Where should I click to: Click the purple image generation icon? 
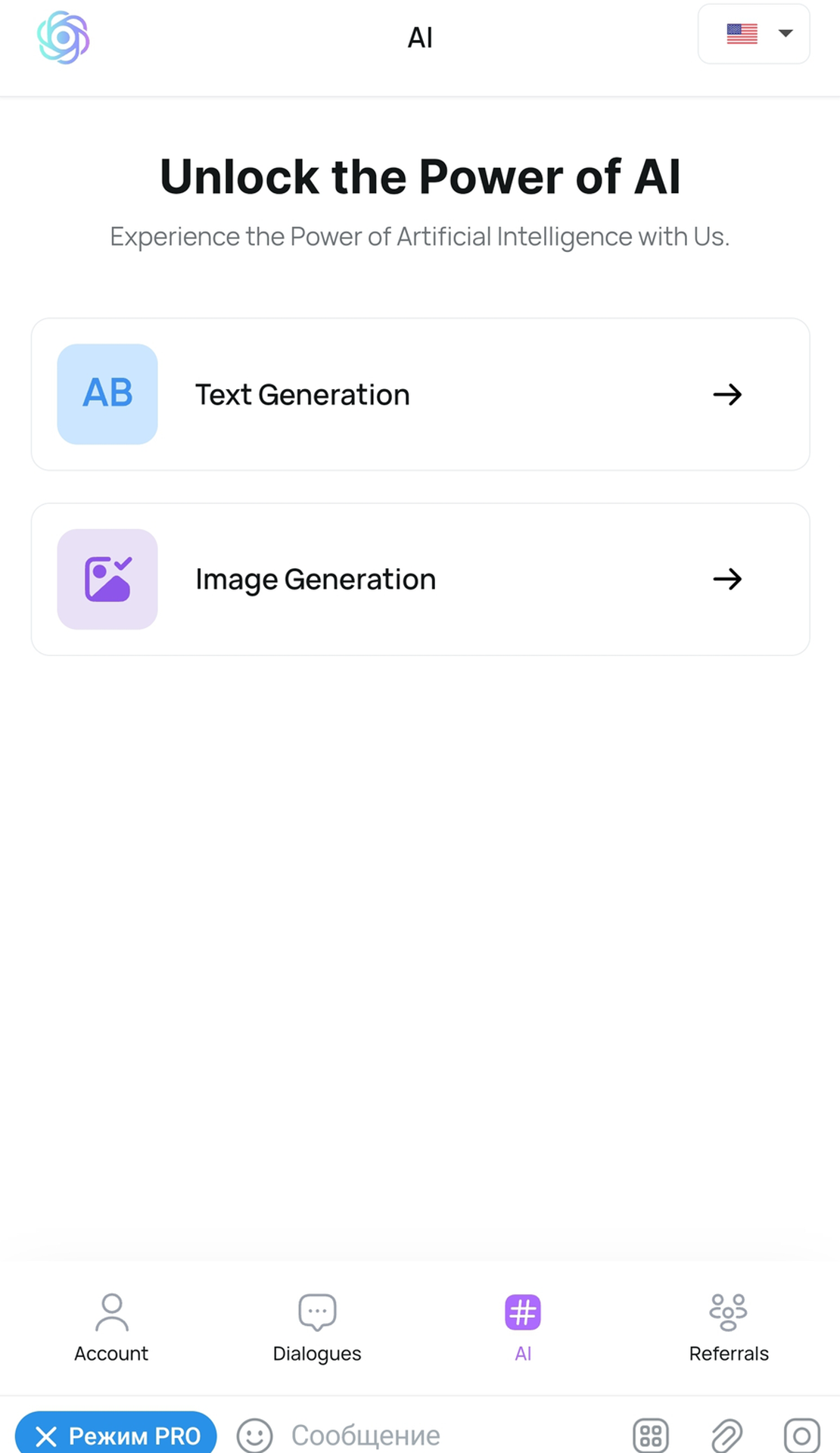107,579
